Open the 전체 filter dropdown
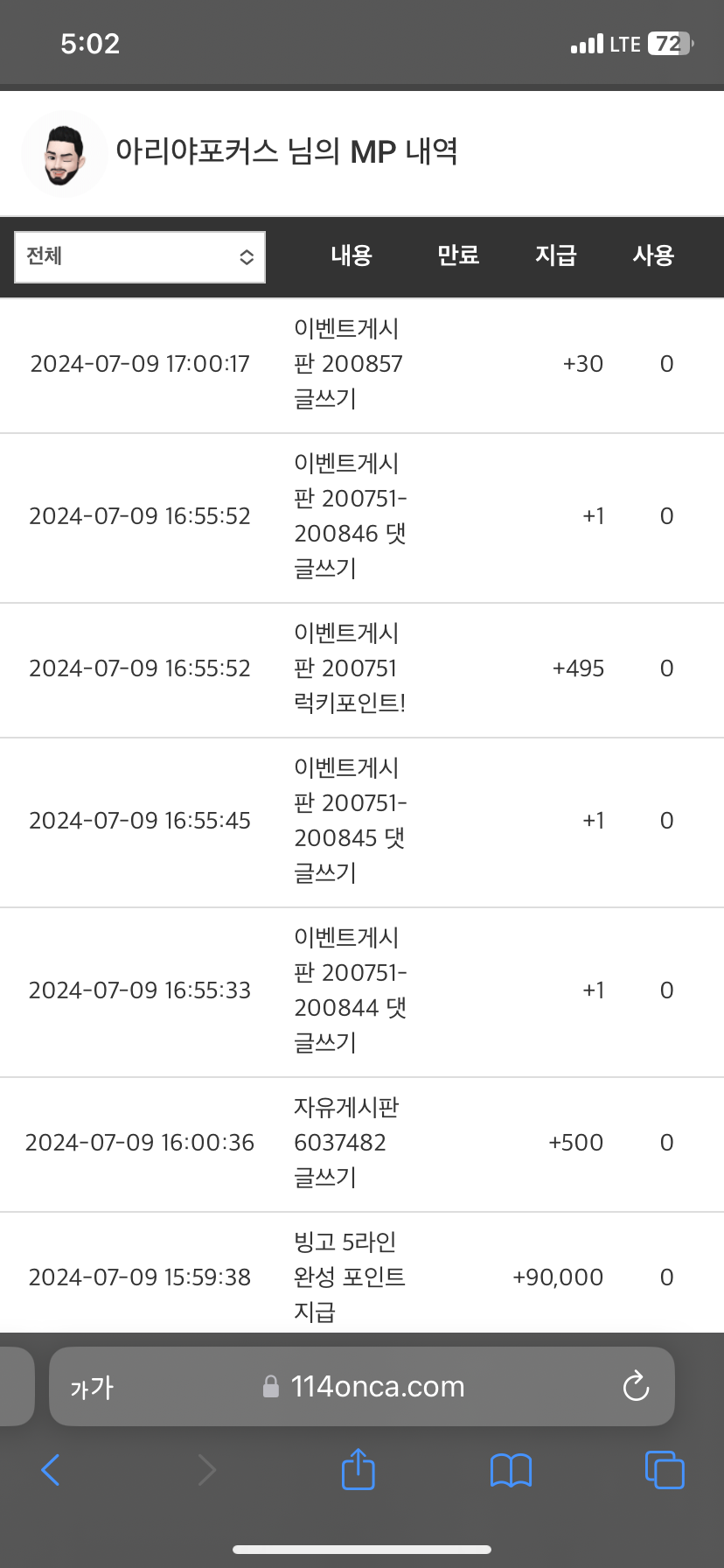 [x=140, y=257]
